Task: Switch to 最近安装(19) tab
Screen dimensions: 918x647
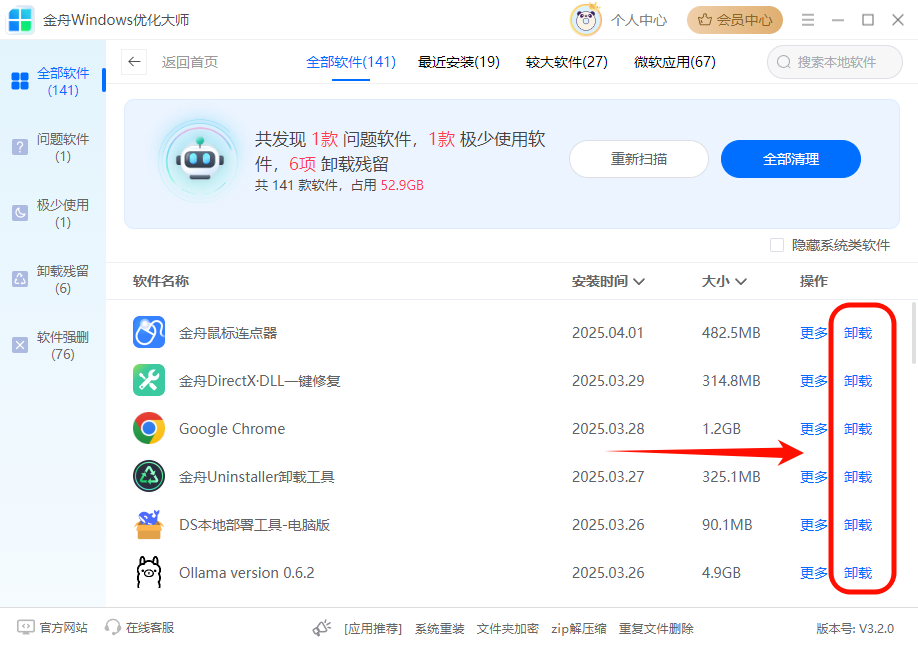Action: point(458,62)
